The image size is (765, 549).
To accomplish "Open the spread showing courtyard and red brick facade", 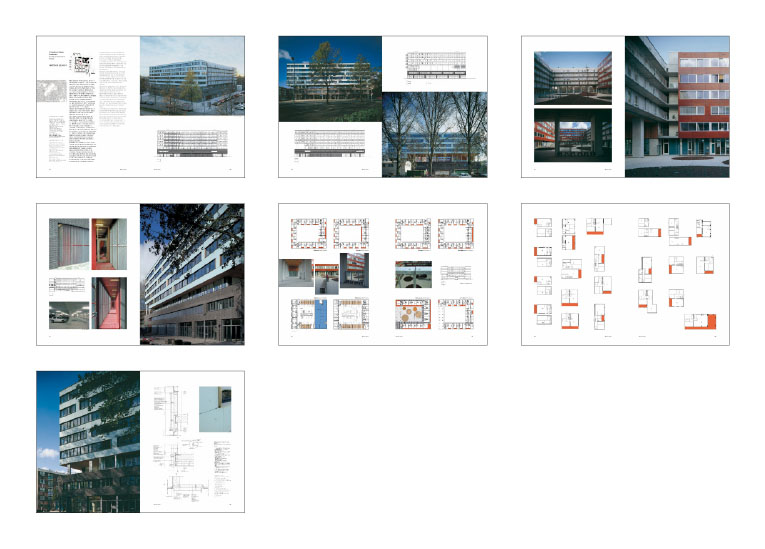I will 625,106.
